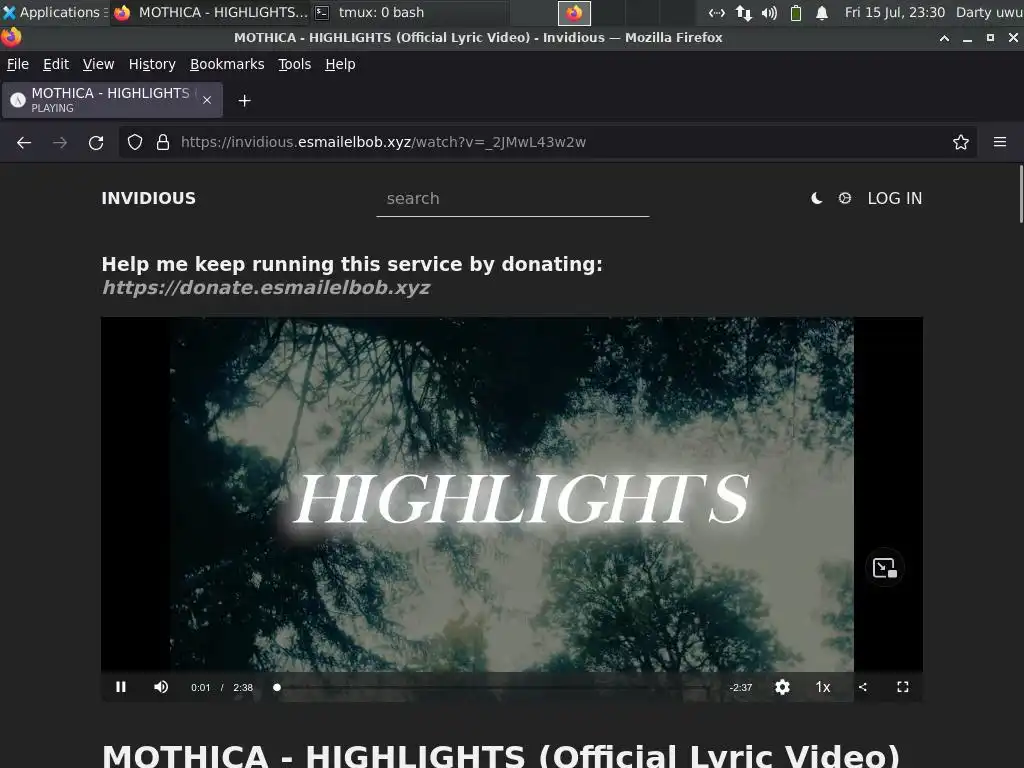Change the 1x playback speed
The height and width of the screenshot is (768, 1024).
[823, 687]
